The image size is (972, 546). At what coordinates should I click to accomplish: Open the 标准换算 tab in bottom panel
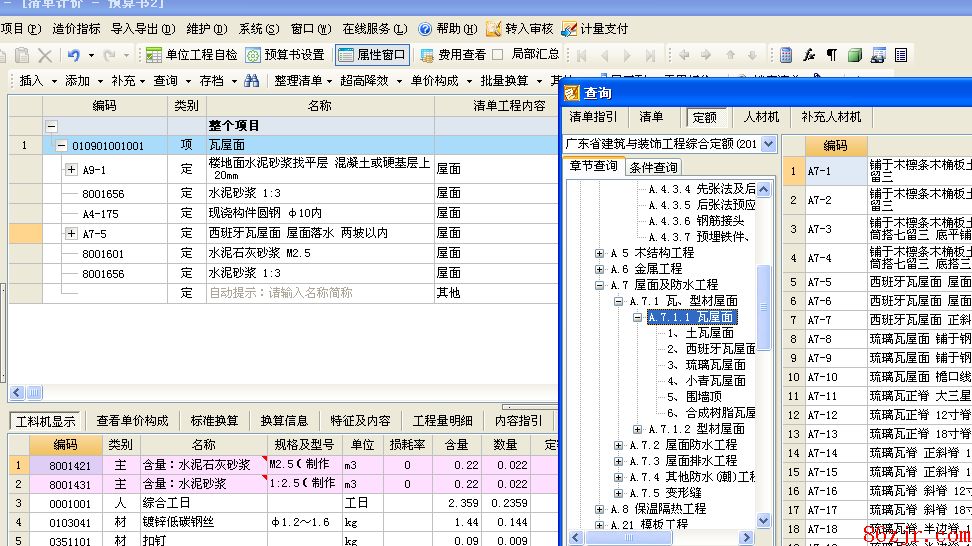coord(214,421)
